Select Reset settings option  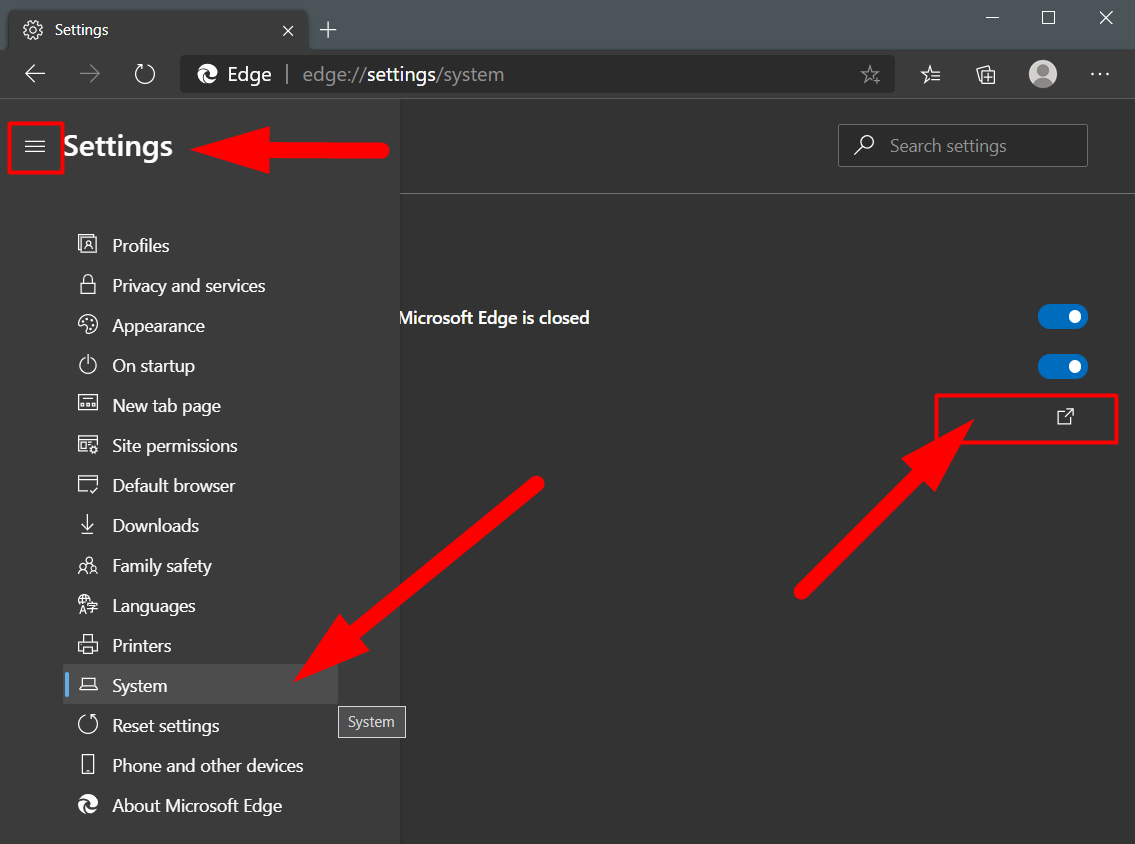coord(165,726)
